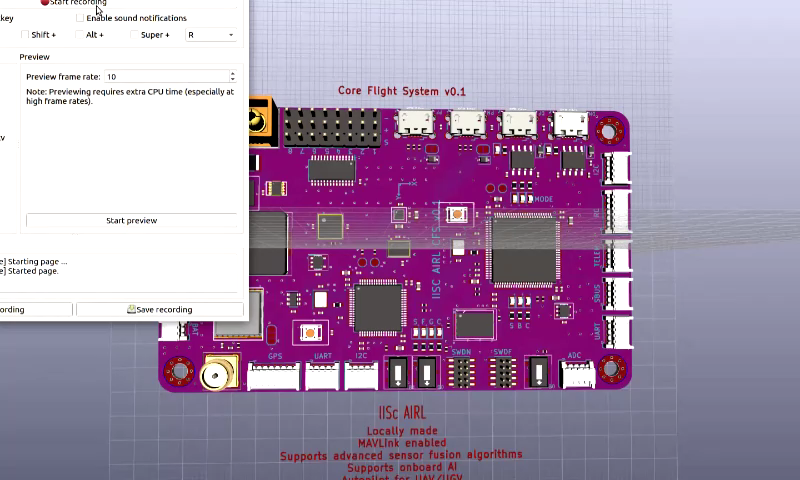Click the MODE label on board
This screenshot has height=480, width=800.
point(543,199)
